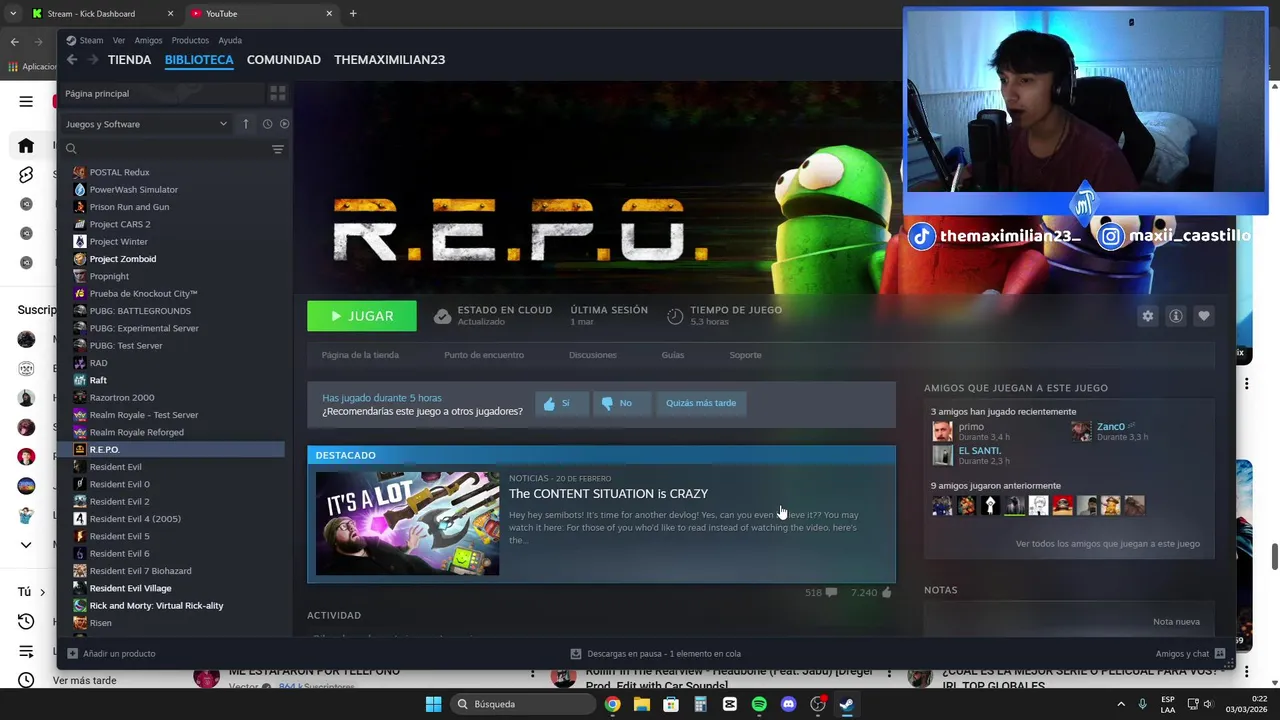Click Nota nueva
This screenshot has height=720, width=1280.
[1176, 622]
